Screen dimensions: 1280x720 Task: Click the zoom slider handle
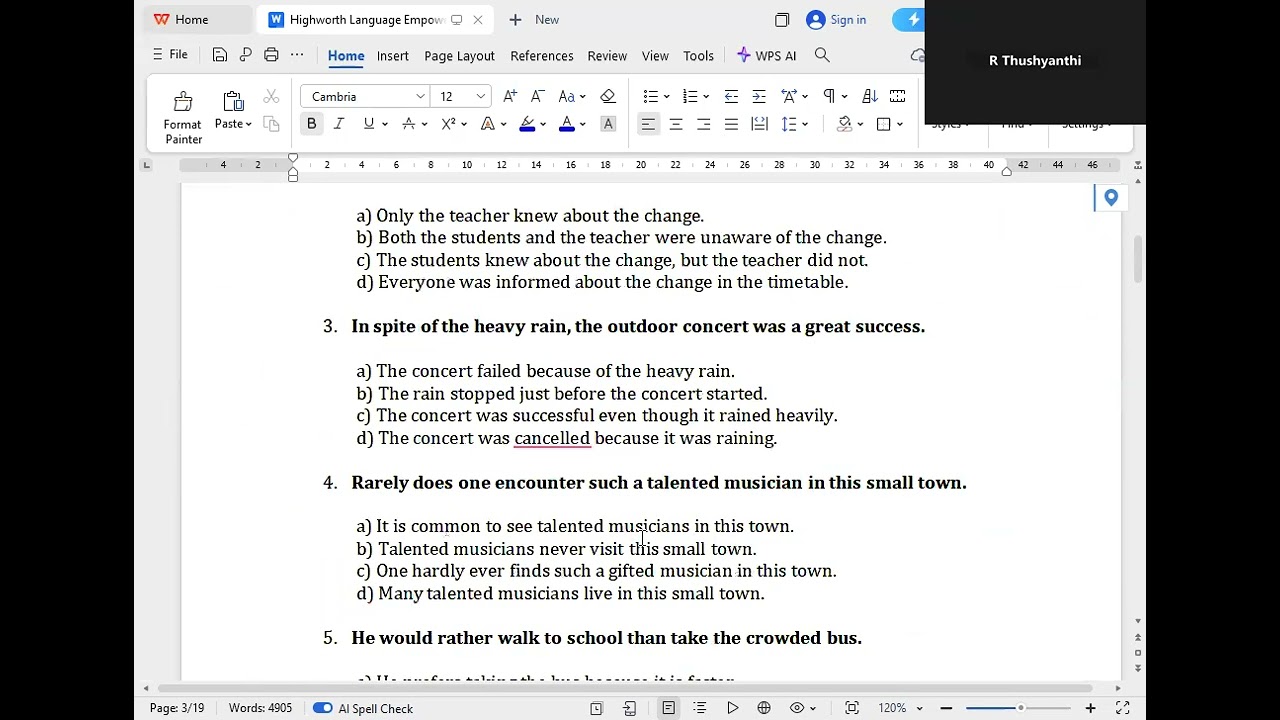point(1020,708)
